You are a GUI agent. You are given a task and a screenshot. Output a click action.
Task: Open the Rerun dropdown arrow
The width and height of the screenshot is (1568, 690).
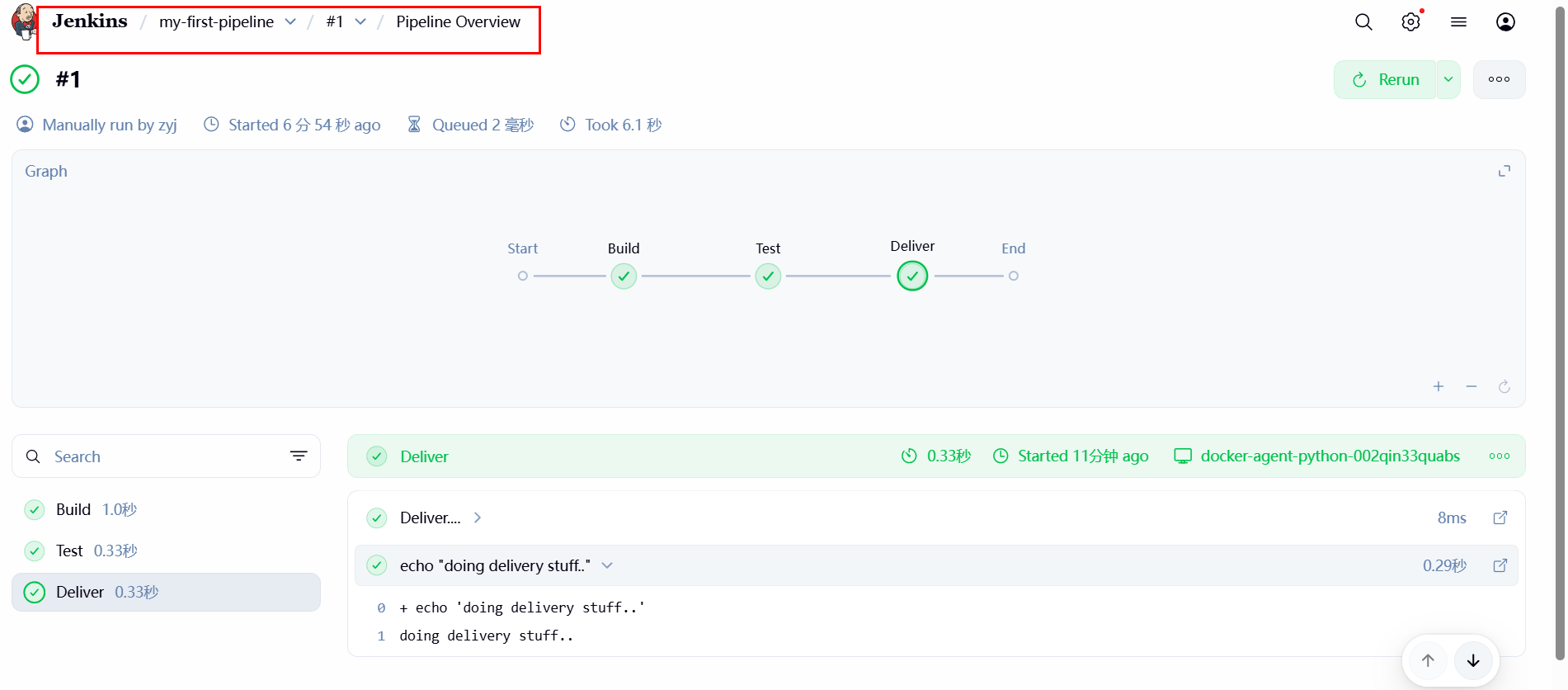1448,80
